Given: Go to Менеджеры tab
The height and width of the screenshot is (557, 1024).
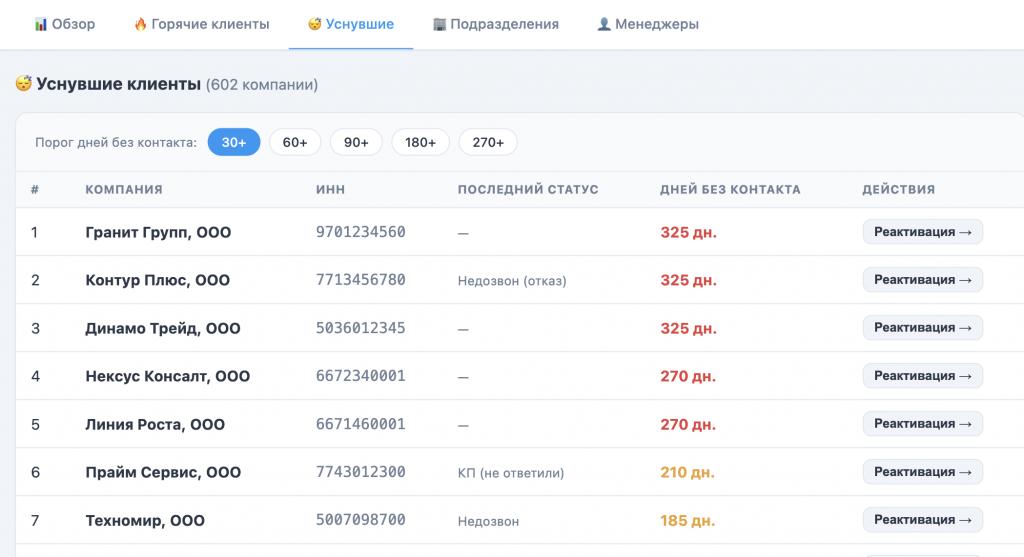Looking at the screenshot, I should [x=648, y=24].
